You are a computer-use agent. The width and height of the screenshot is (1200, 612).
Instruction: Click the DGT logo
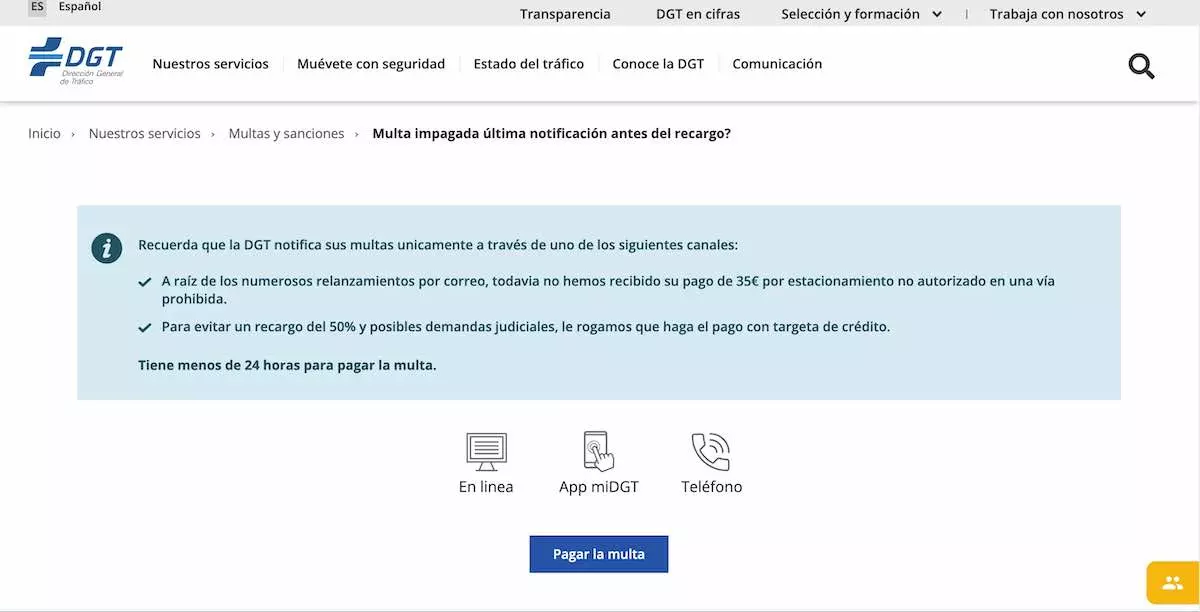pos(77,61)
